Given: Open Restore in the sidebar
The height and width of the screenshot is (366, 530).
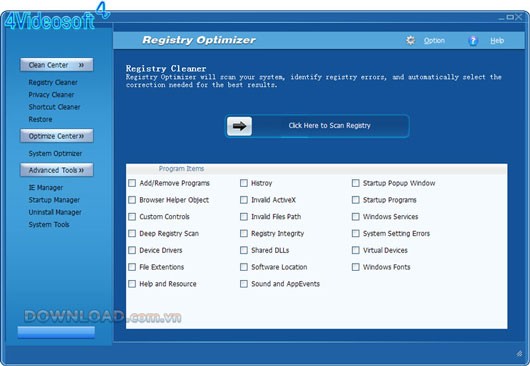Looking at the screenshot, I should 40,119.
